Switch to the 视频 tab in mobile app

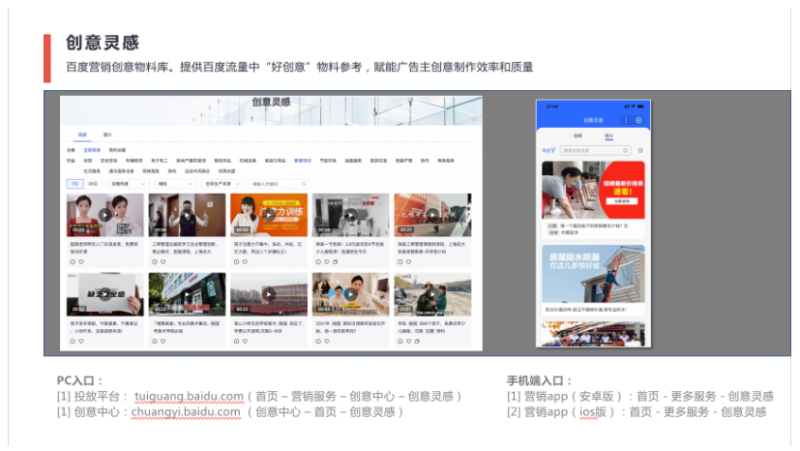tap(577, 135)
